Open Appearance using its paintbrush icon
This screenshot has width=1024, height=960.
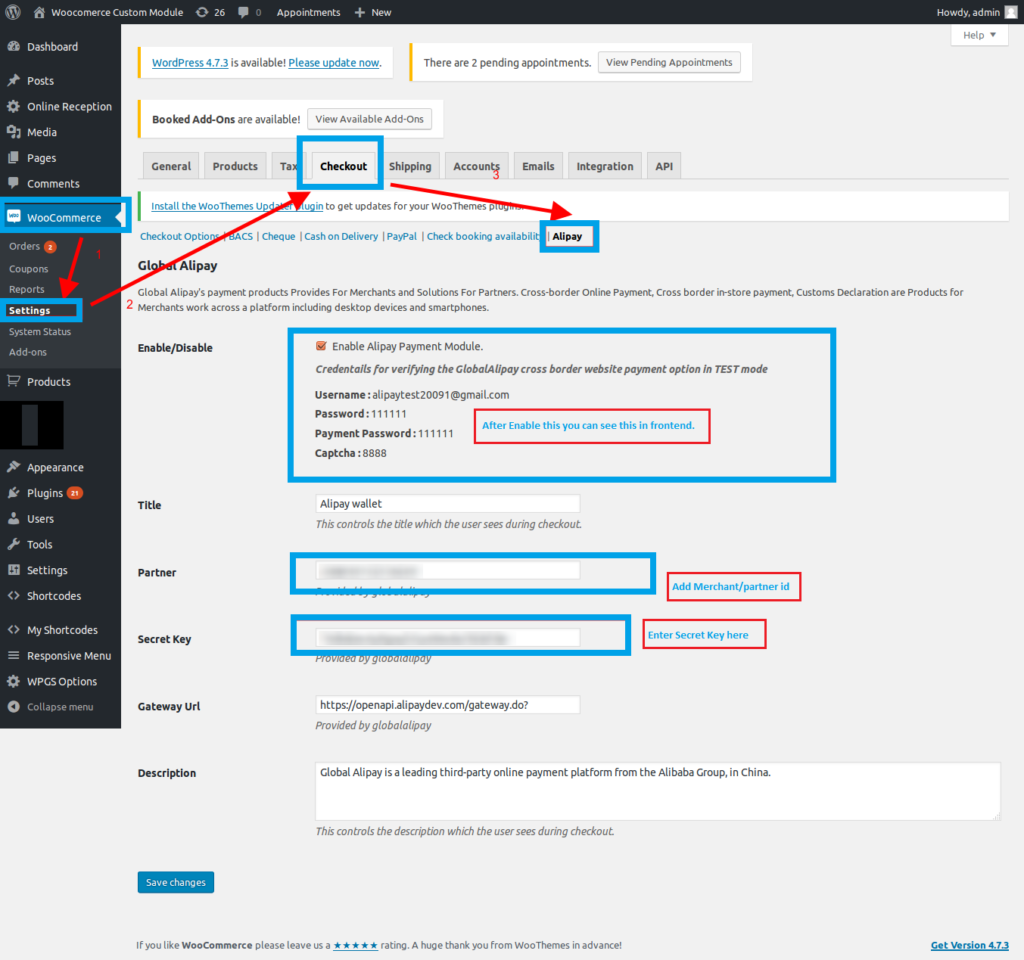point(13,467)
